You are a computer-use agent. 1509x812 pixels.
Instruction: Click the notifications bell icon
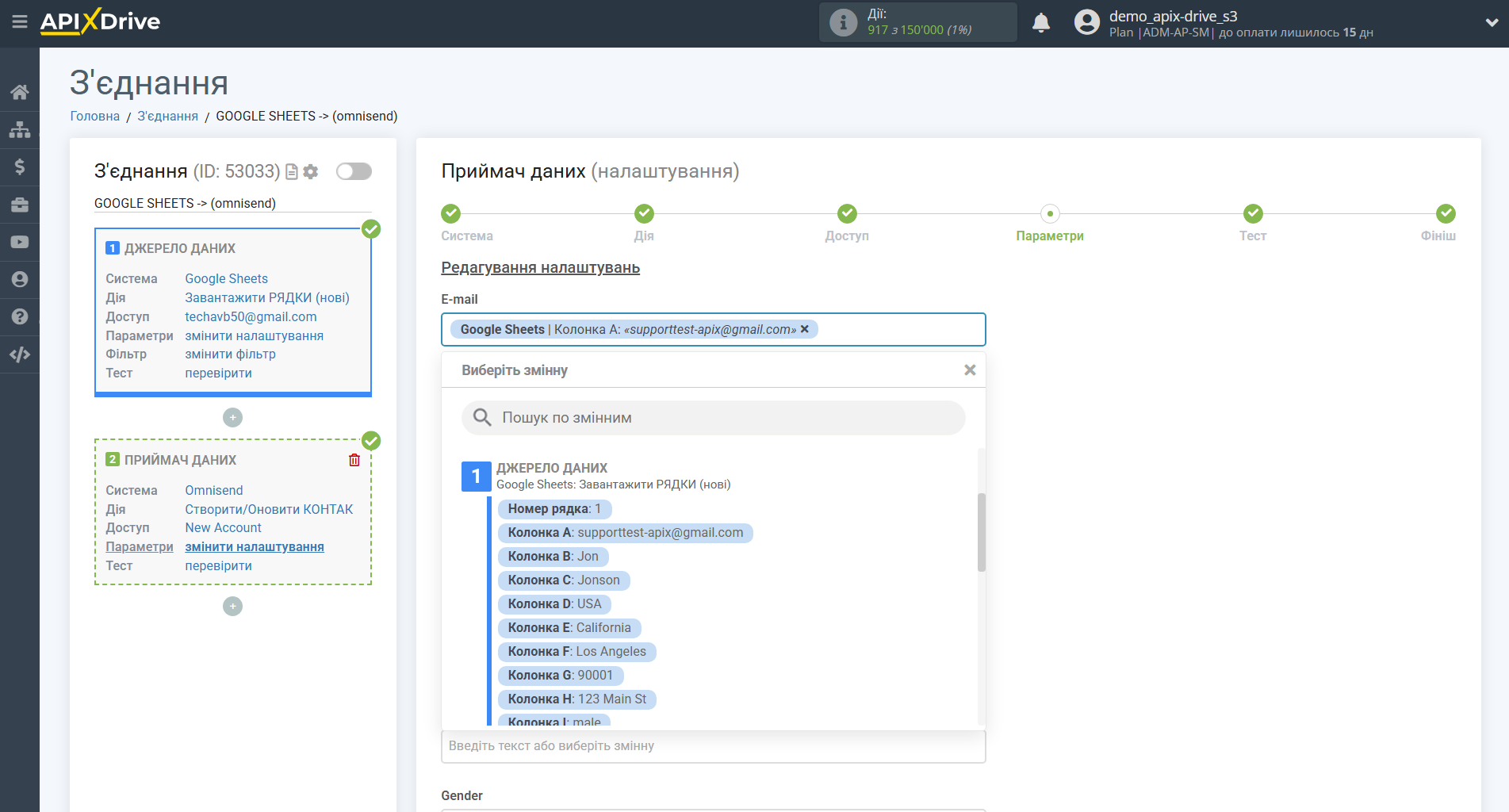(1040, 23)
